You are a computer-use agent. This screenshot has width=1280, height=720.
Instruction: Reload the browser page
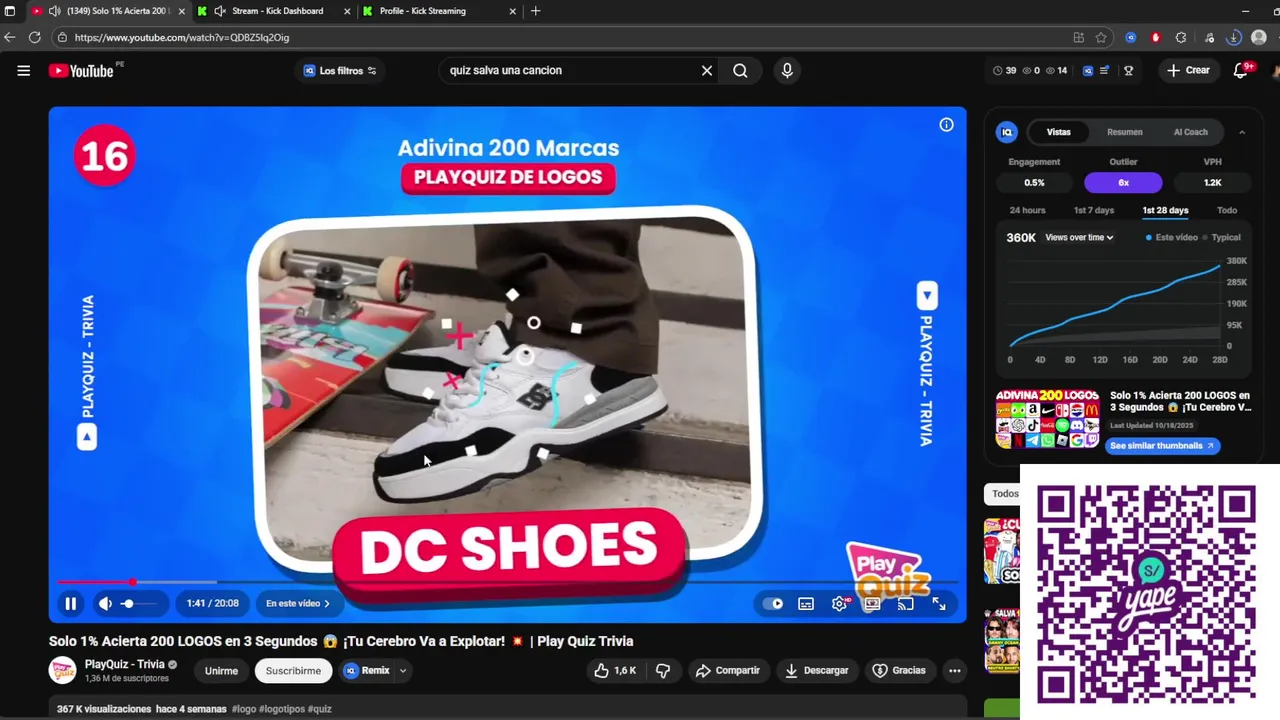point(35,37)
